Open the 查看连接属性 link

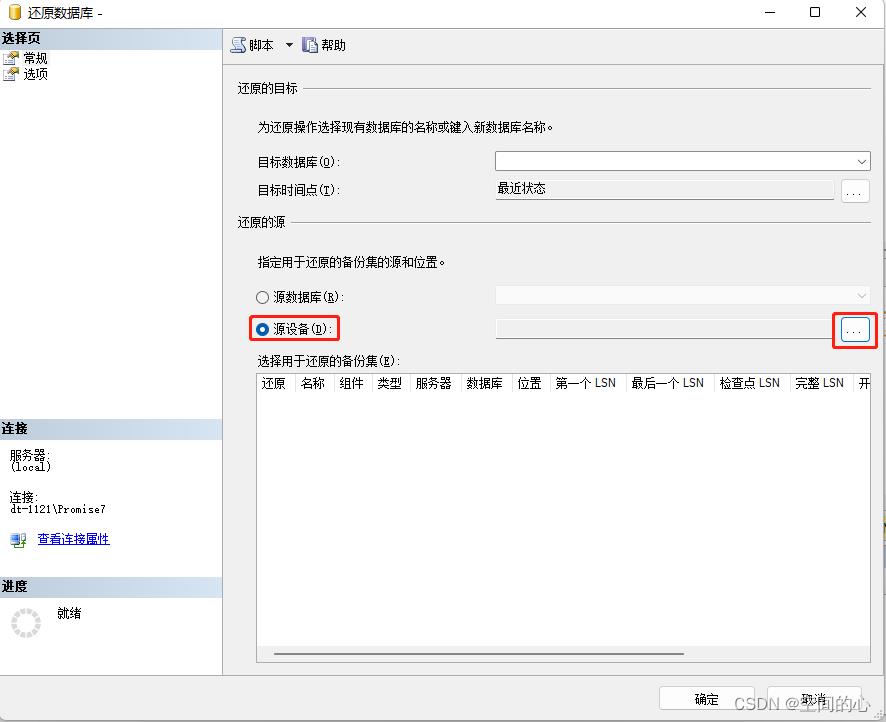pyautogui.click(x=73, y=539)
